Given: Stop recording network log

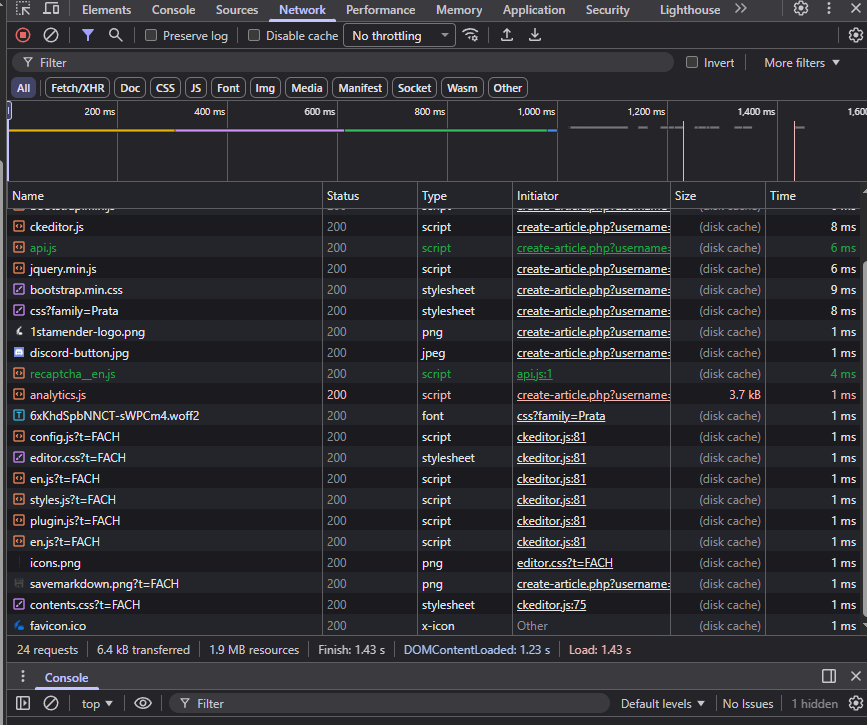Looking at the screenshot, I should [x=23, y=35].
